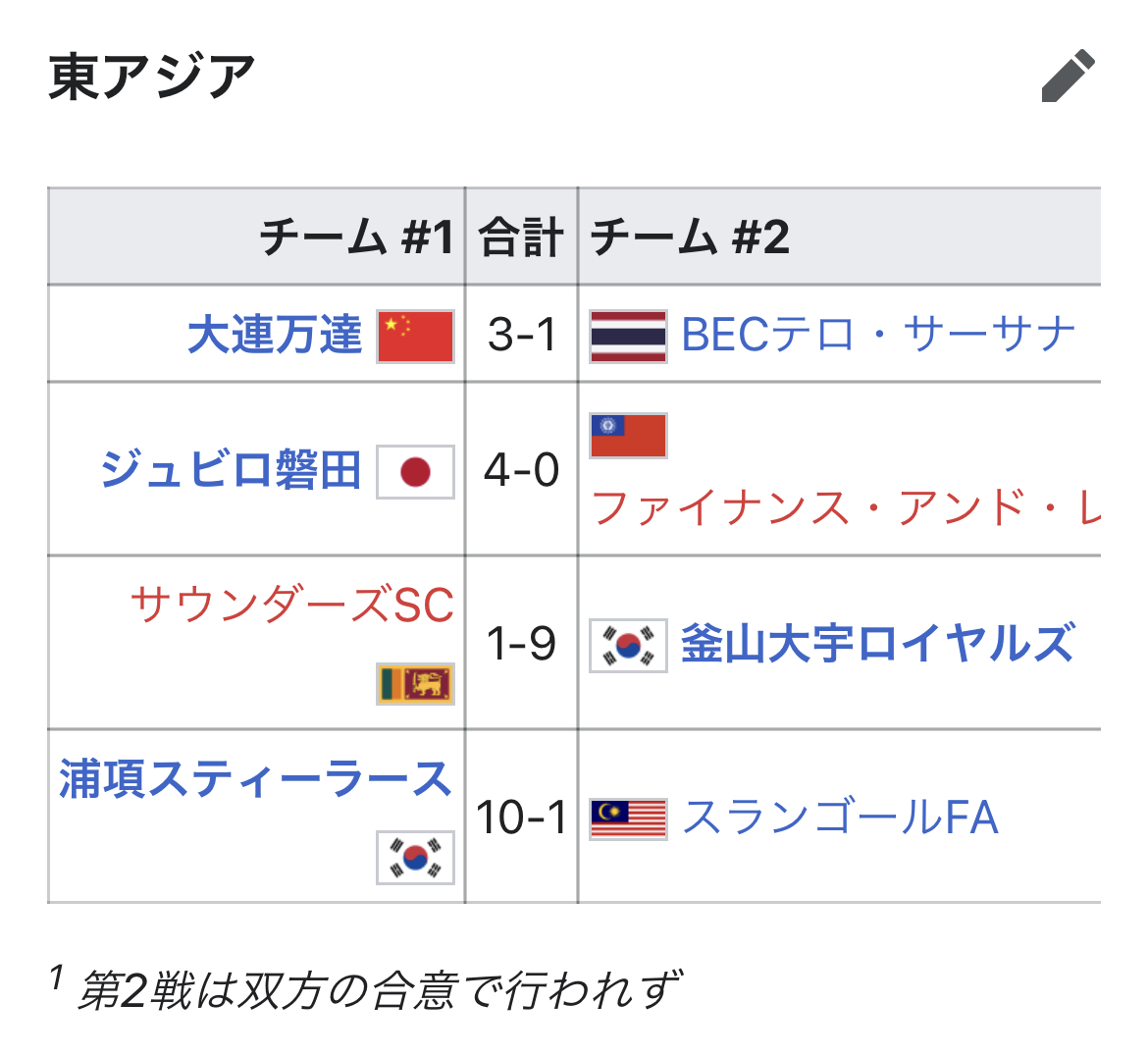Click the South Korea flag beside 釜山大宇ロイヤルズ
Image resolution: width=1148 pixels, height=1056 pixels.
628,645
